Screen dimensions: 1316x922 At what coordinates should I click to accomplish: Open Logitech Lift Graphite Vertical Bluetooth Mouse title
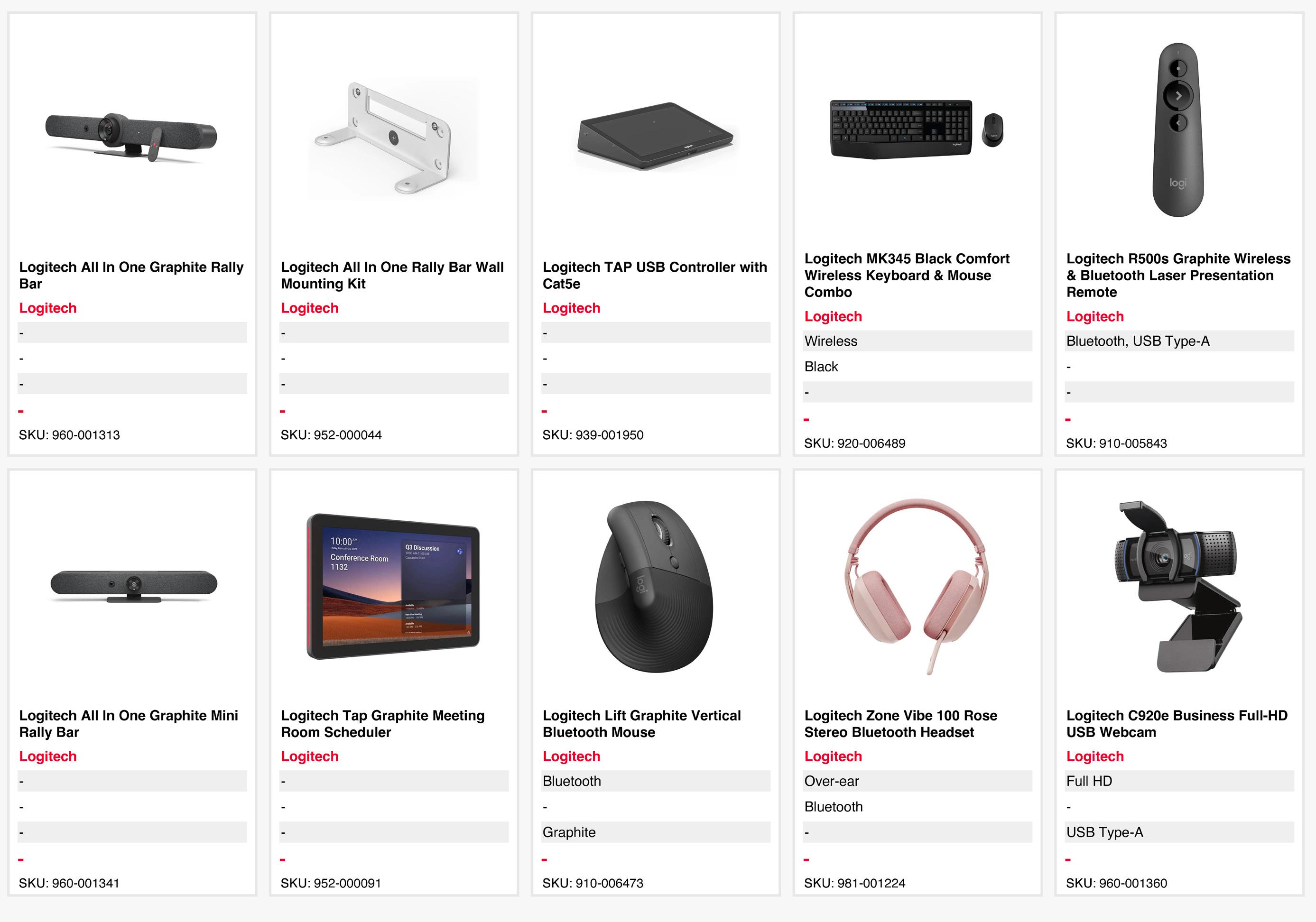641,724
